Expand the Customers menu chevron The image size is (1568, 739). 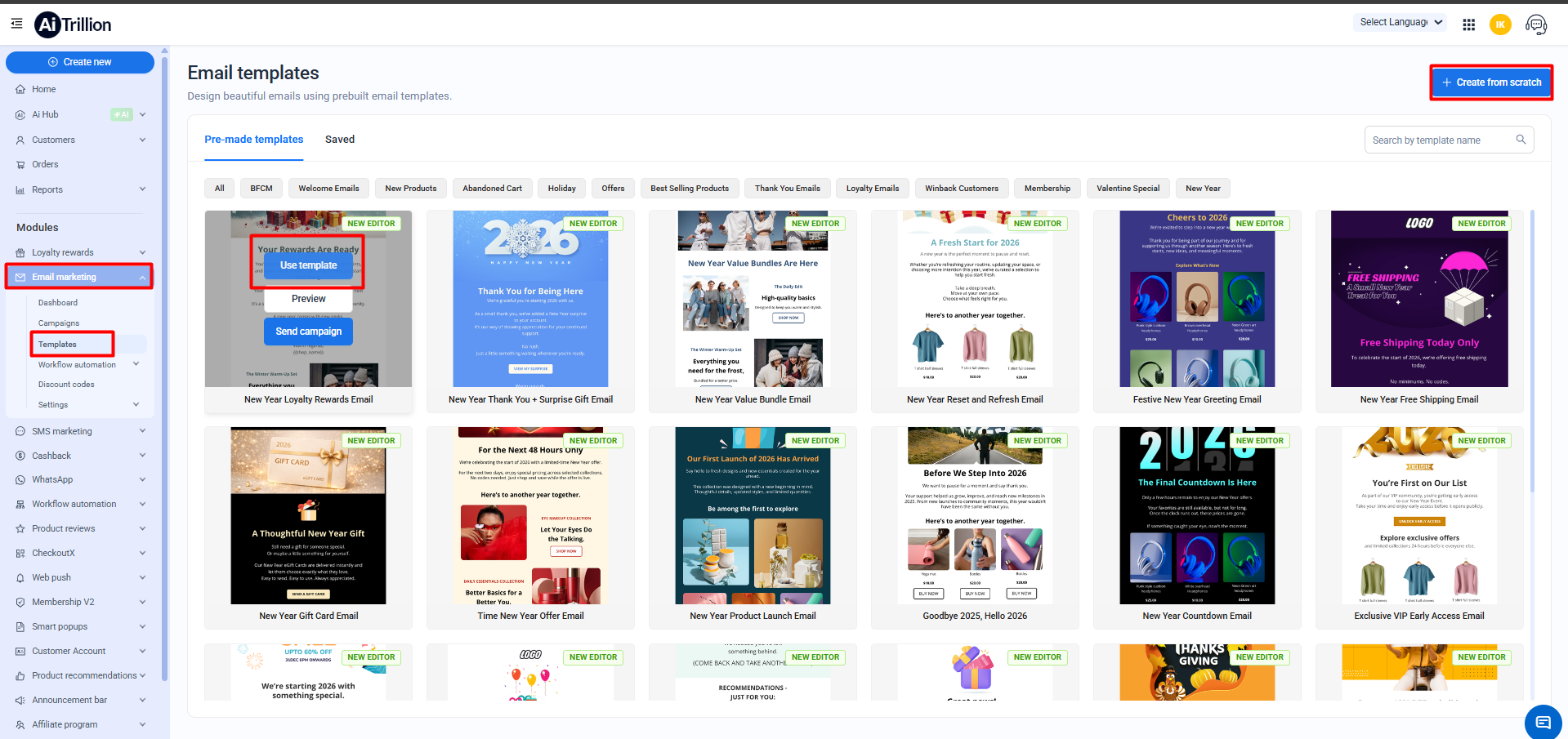point(143,140)
